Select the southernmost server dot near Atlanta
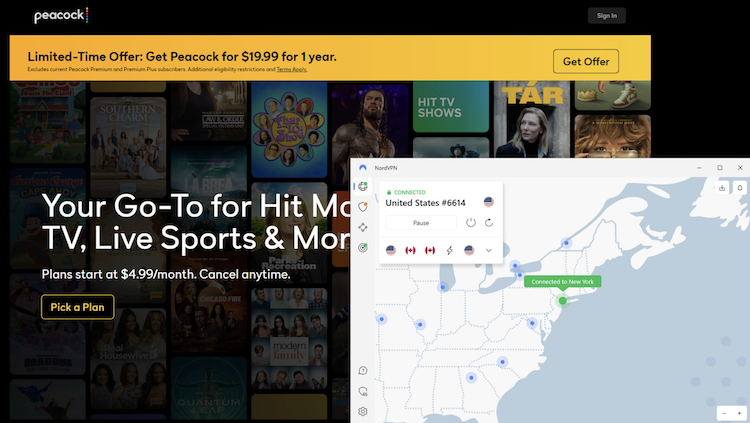 pyautogui.click(x=471, y=378)
